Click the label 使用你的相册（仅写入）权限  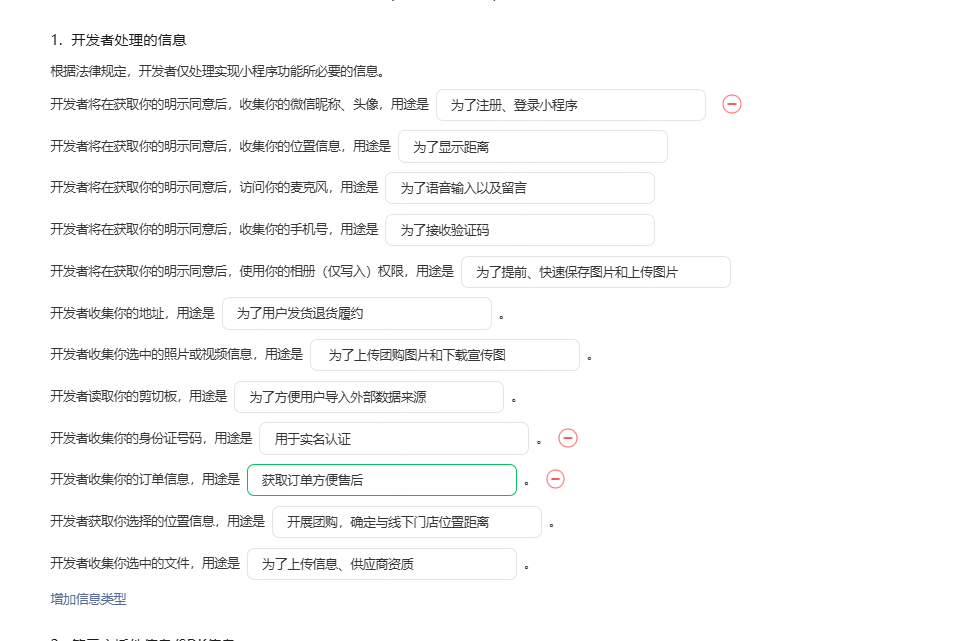321,271
